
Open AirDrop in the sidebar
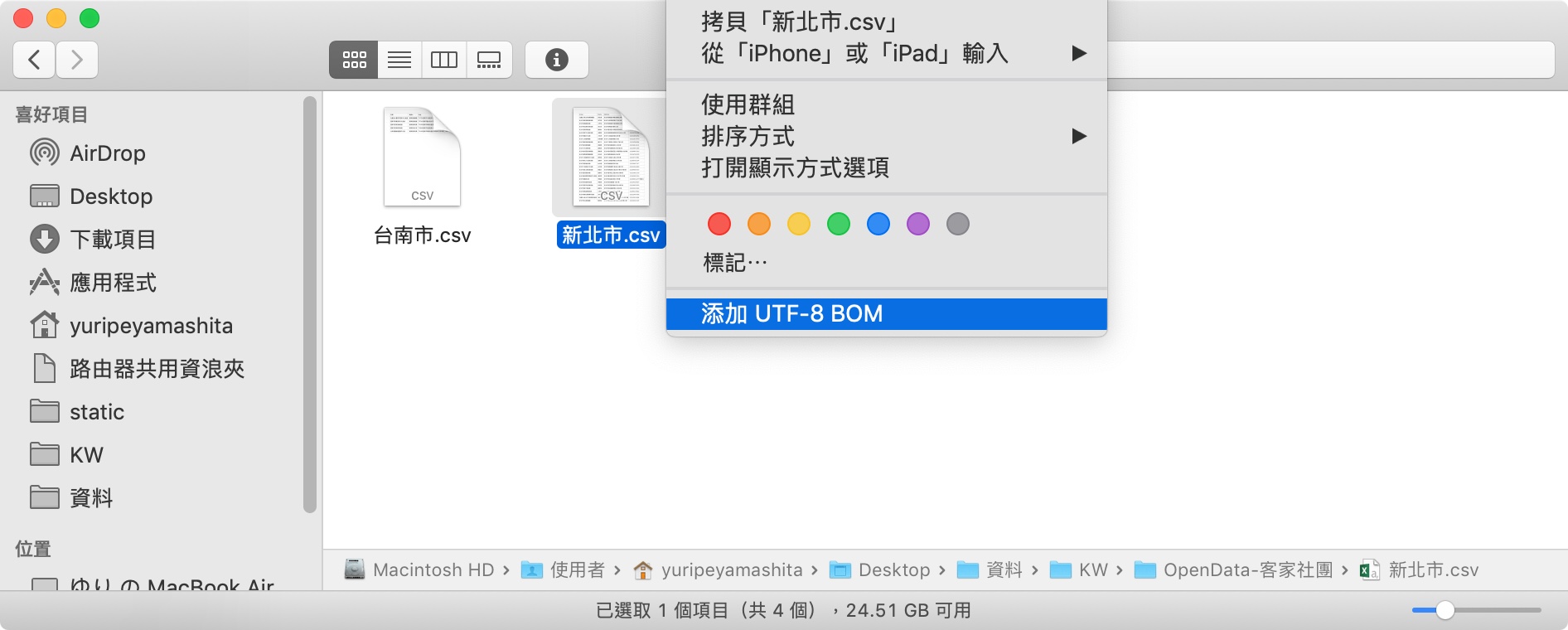(107, 153)
